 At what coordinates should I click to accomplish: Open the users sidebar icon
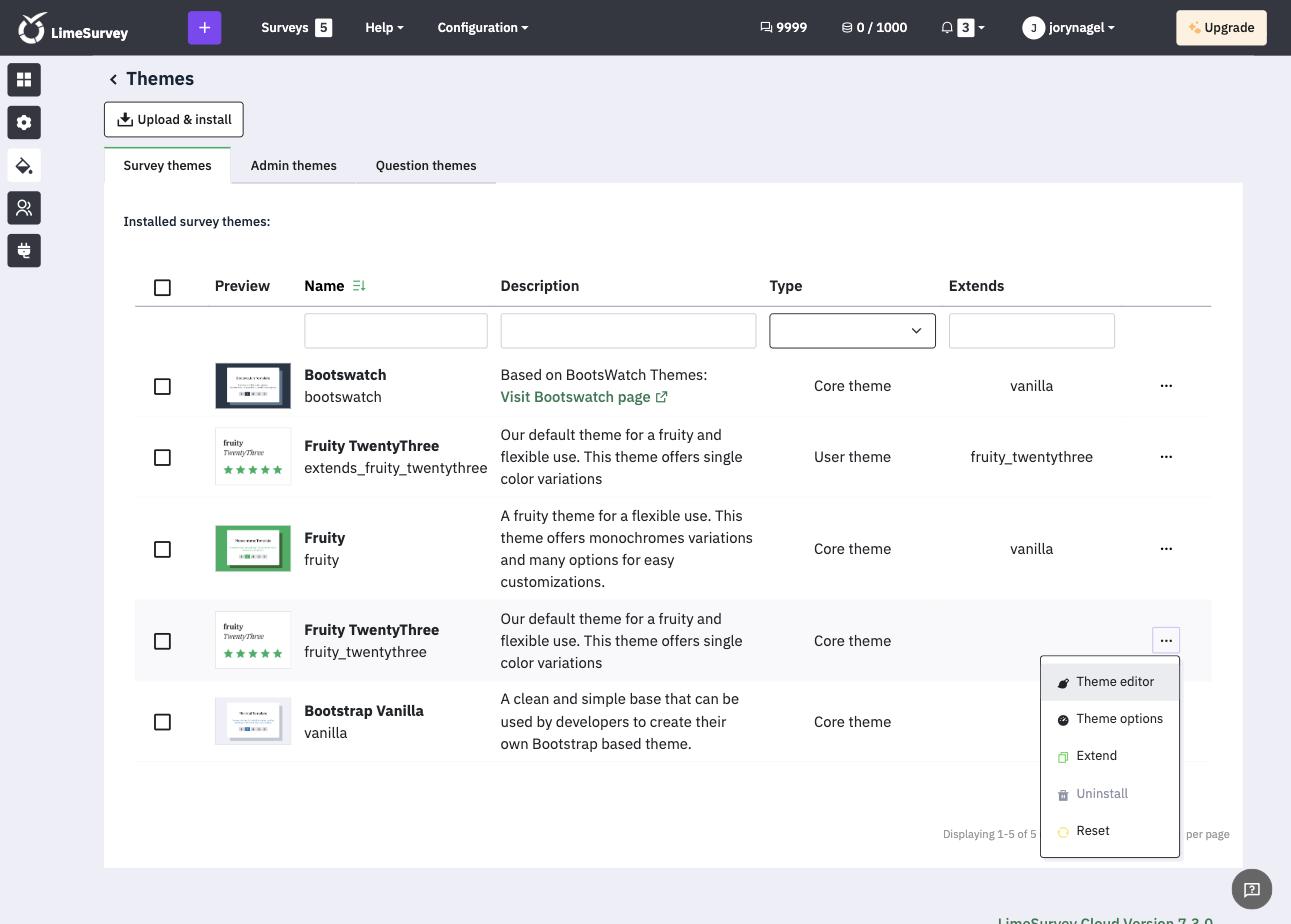(24, 208)
